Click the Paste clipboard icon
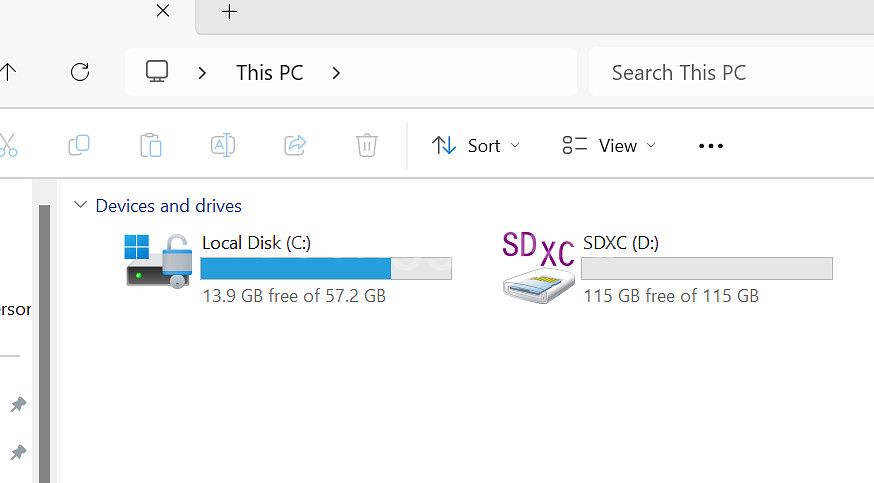Viewport: 874px width, 483px height. 150,145
